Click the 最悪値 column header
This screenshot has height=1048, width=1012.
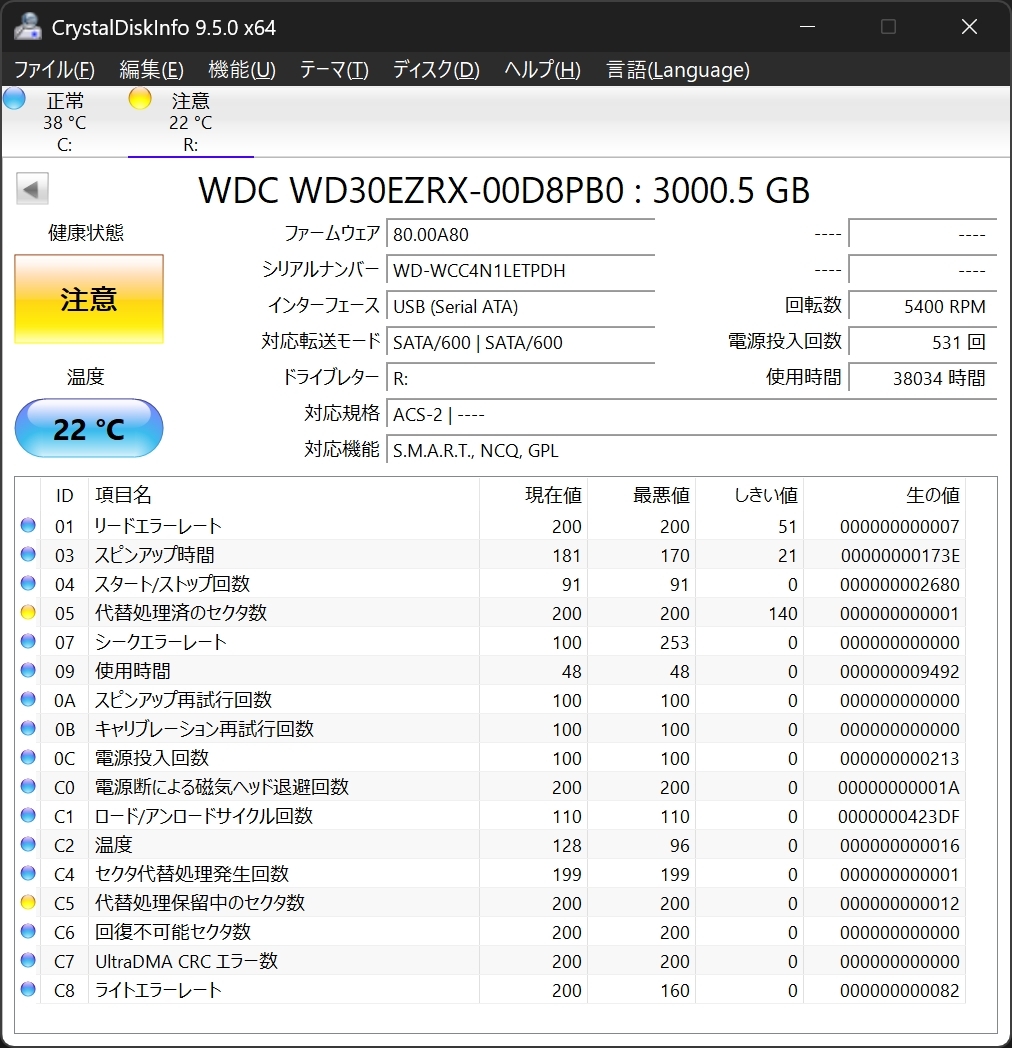point(642,495)
